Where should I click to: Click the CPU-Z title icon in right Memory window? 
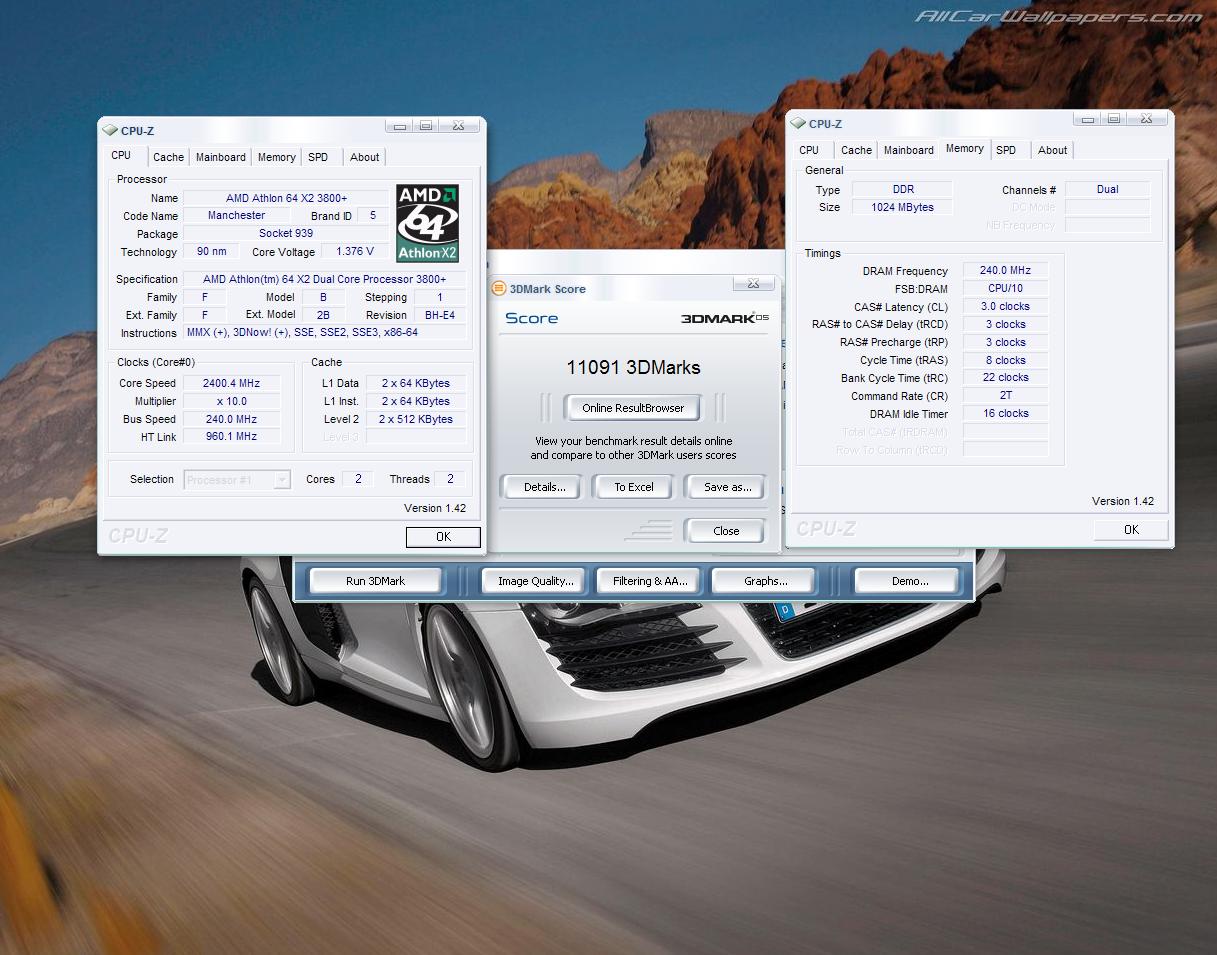click(798, 123)
